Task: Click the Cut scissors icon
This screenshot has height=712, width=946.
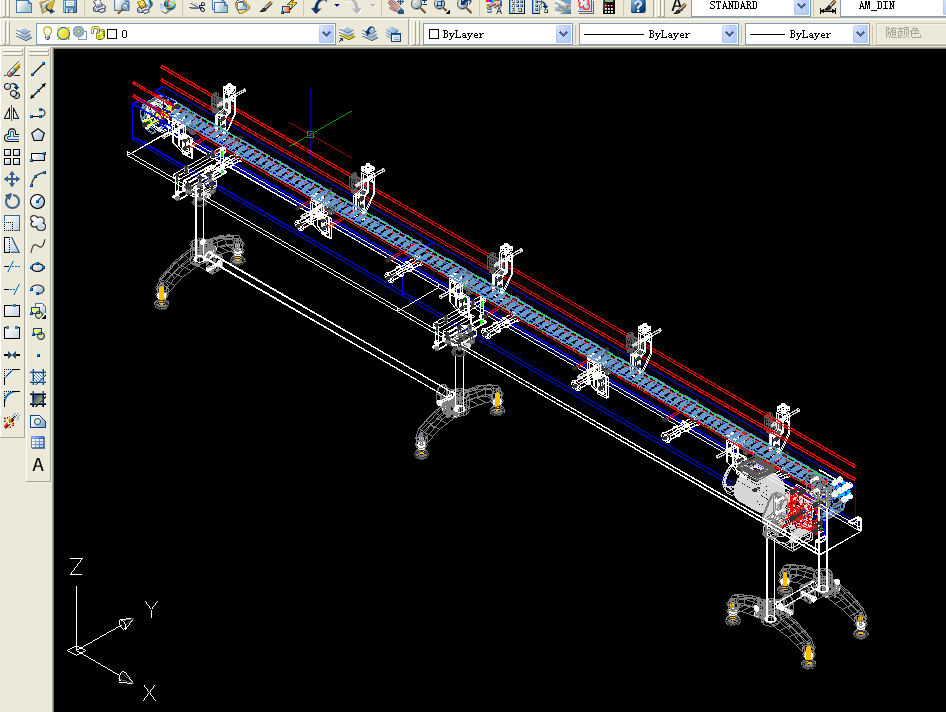Action: (x=197, y=6)
